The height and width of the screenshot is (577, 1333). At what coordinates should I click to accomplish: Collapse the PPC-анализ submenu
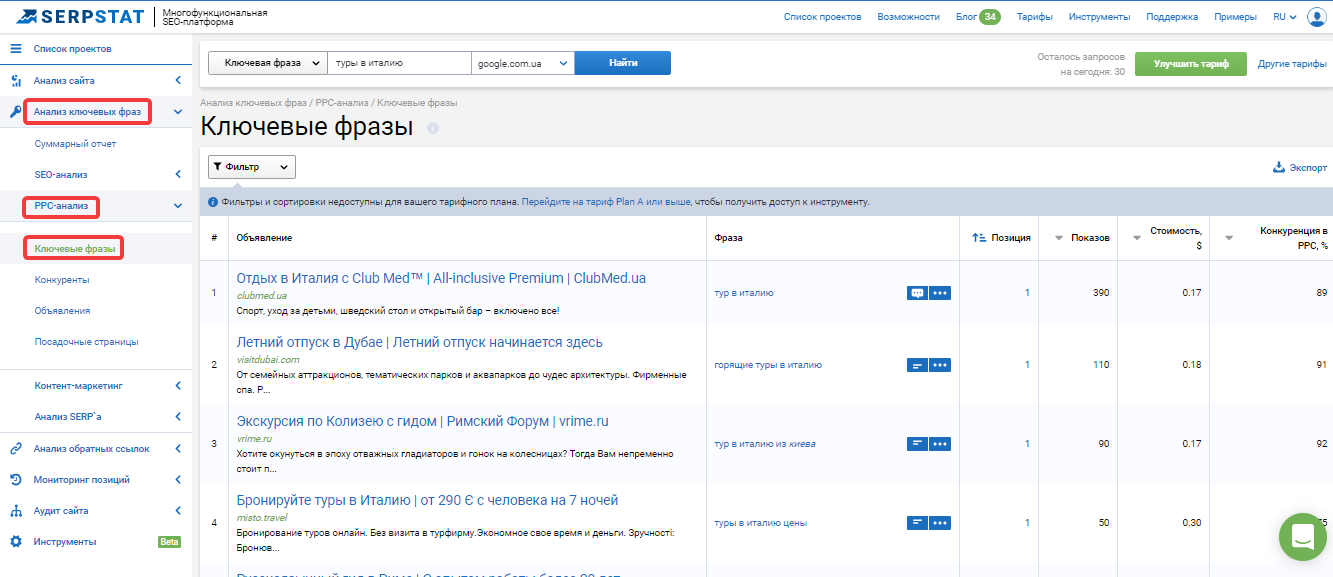[x=177, y=206]
